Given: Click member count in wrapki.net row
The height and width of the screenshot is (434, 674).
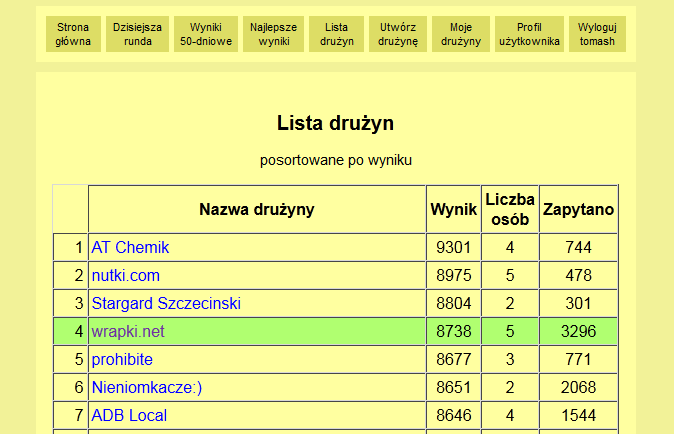Looking at the screenshot, I should tap(510, 331).
